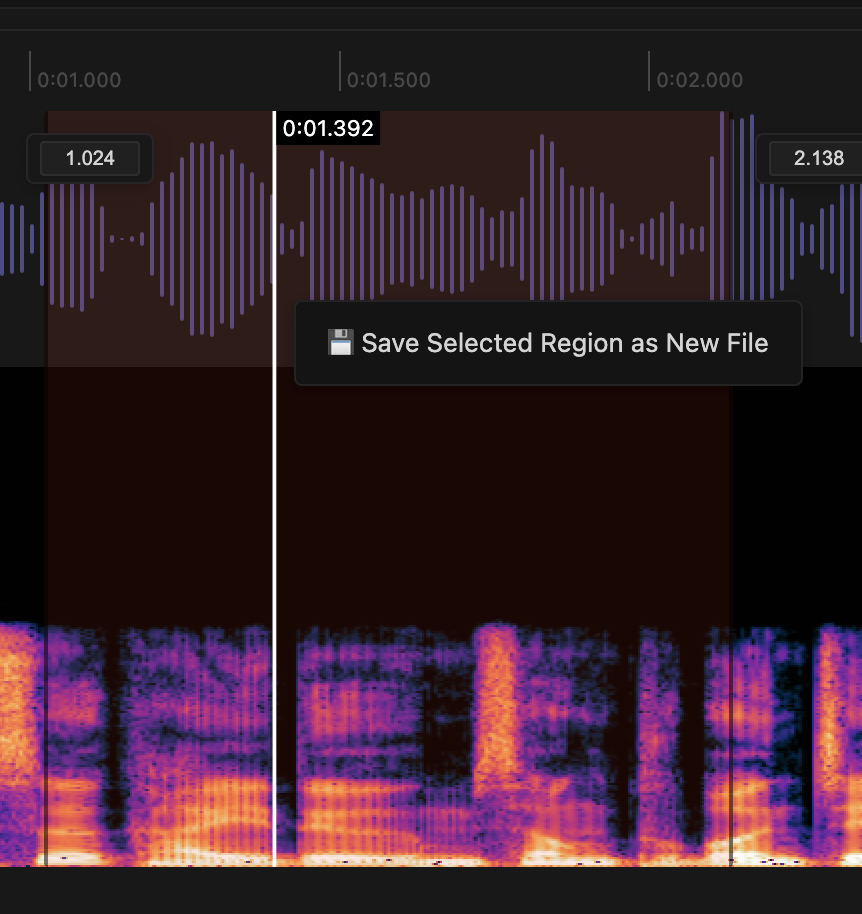
Task: Click the 0:01.000 ruler mark
Action: pyautogui.click(x=79, y=80)
